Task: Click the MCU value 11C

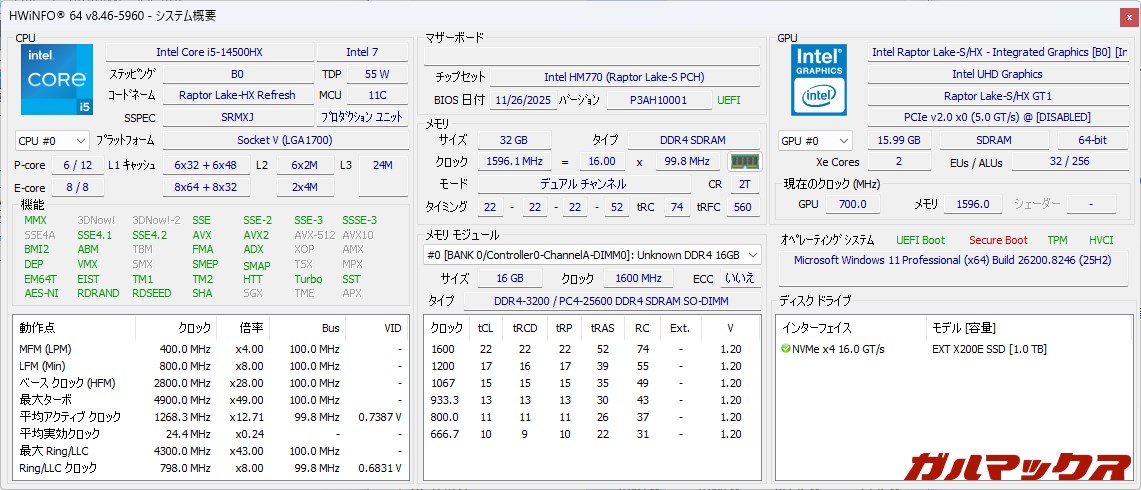Action: (x=377, y=95)
